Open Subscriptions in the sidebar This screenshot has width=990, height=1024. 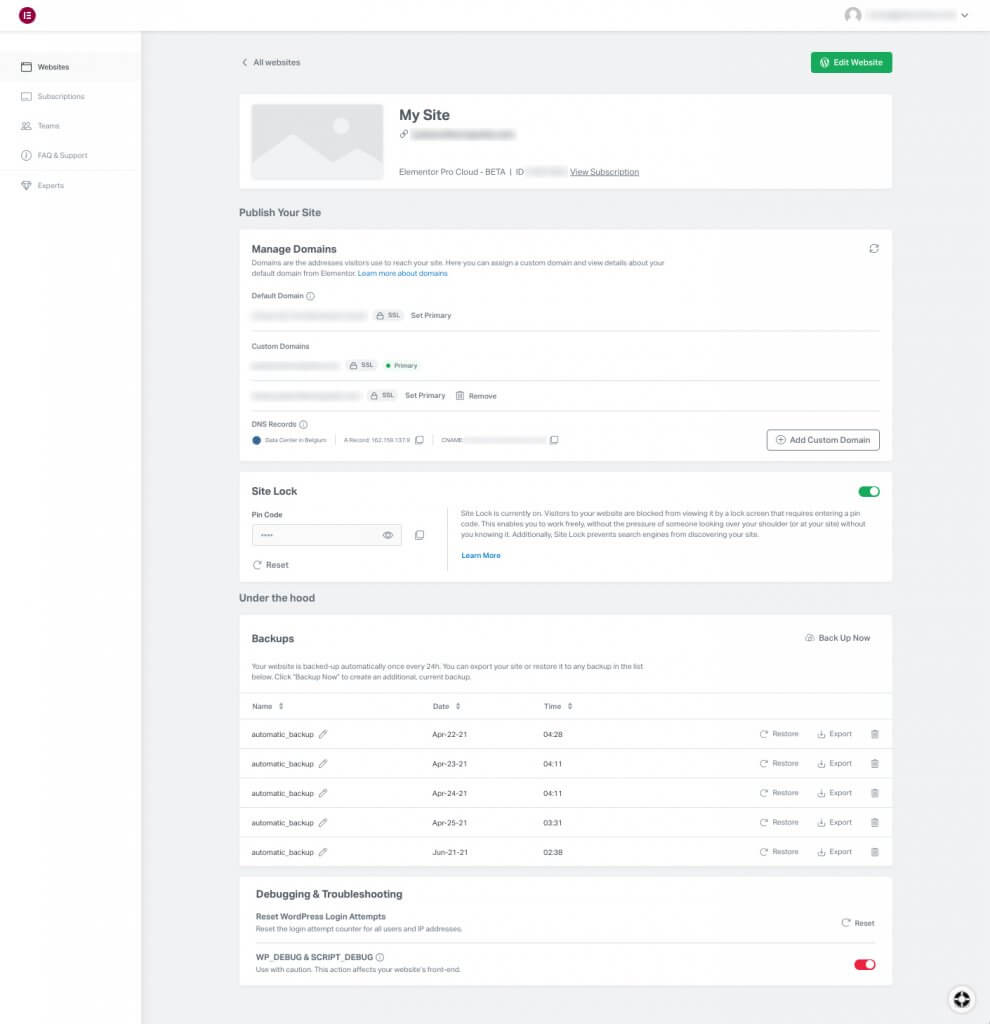(x=60, y=97)
